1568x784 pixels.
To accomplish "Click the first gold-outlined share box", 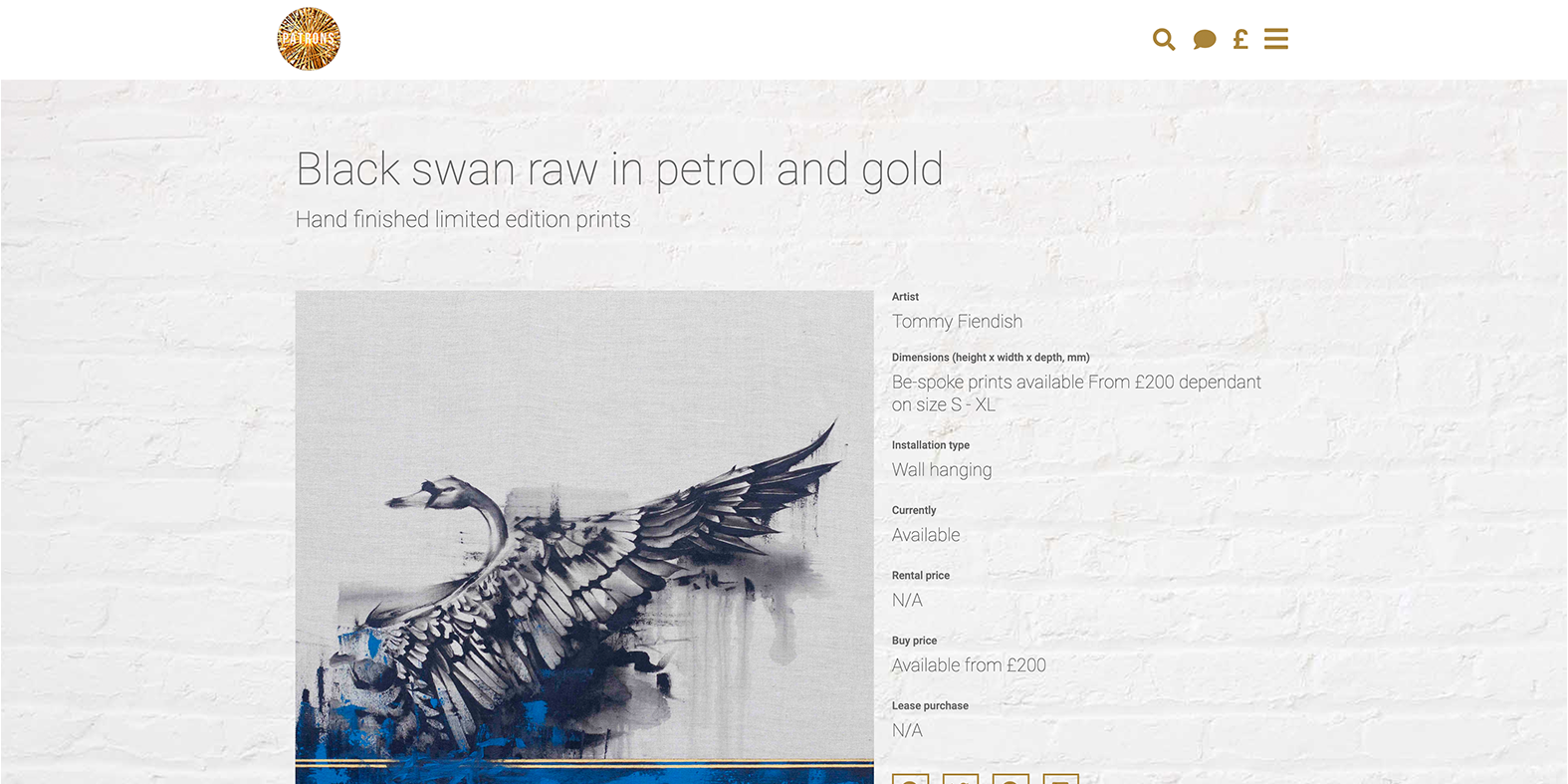I will [x=910, y=778].
